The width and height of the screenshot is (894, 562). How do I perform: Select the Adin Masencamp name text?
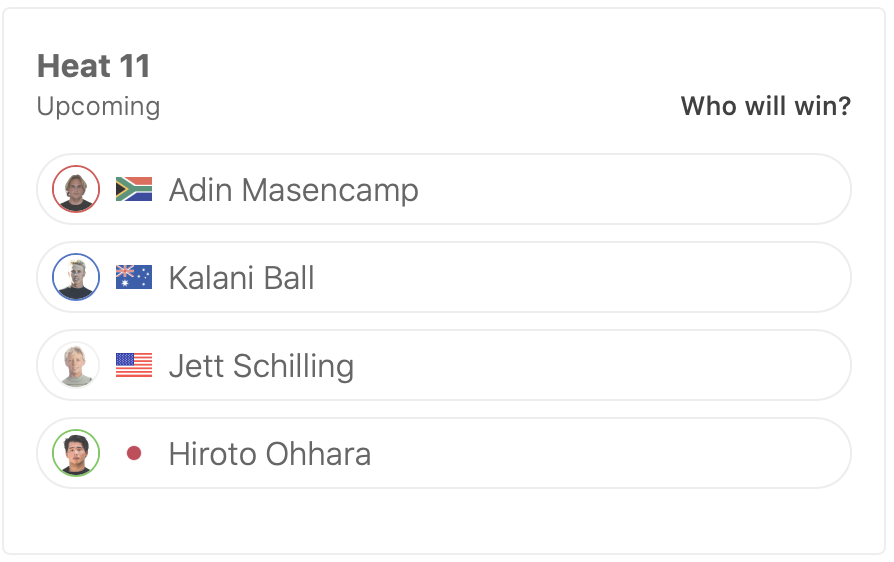coord(293,190)
